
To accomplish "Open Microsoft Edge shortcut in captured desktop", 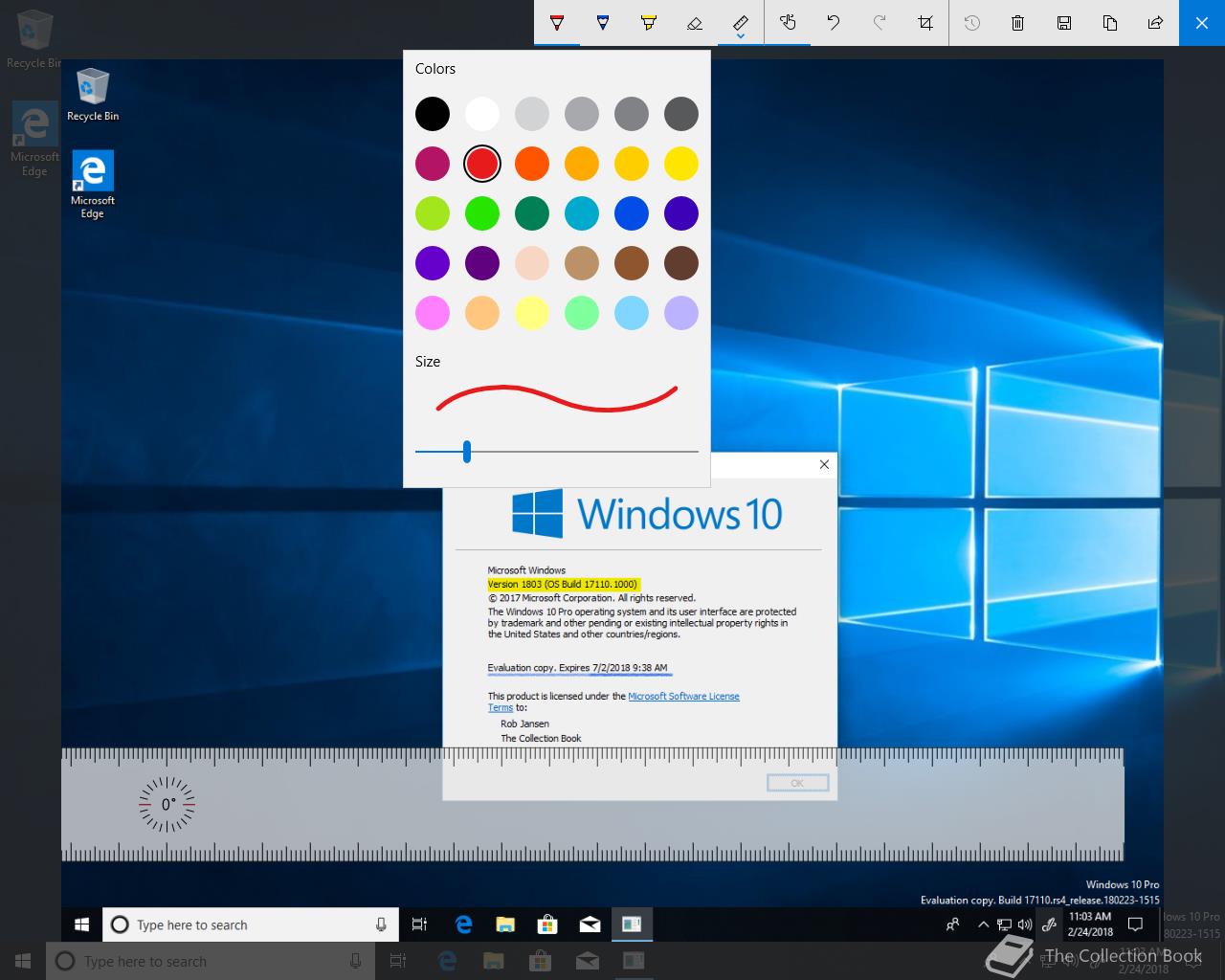I will click(x=93, y=185).
